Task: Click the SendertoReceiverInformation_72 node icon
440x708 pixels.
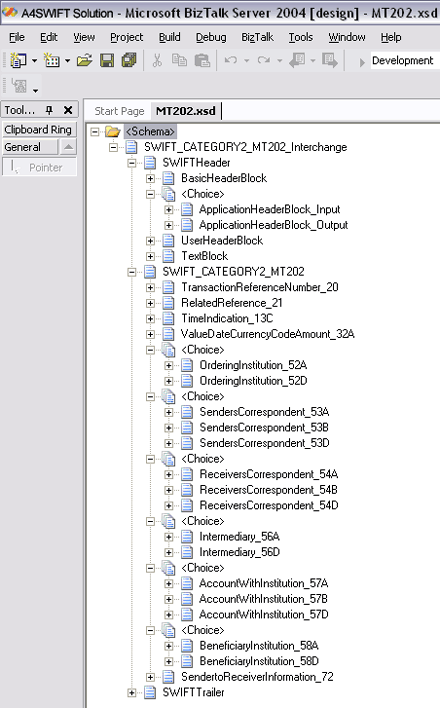Action: [169, 676]
